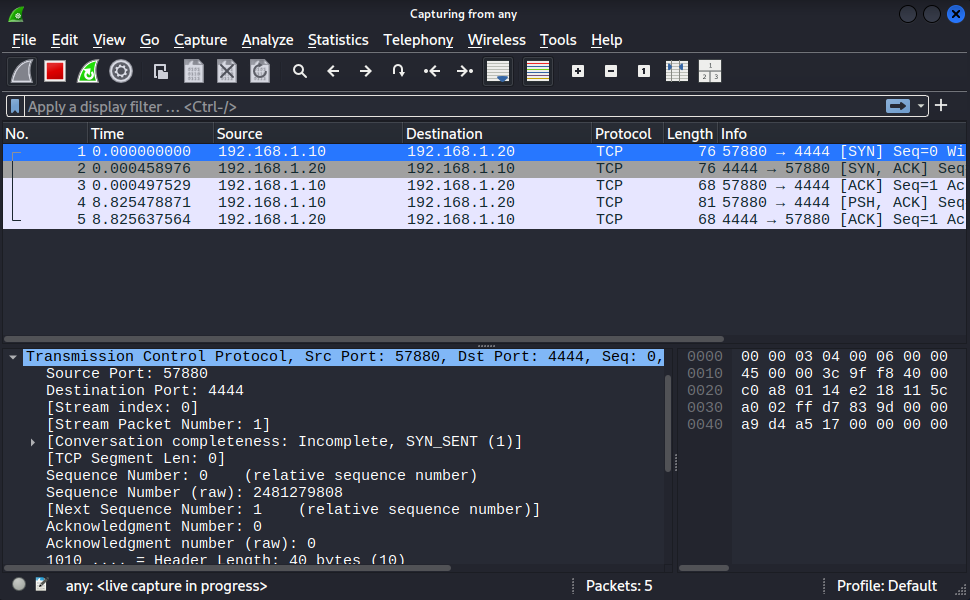Click Profile: Default in status bar
This screenshot has width=970, height=600.
[886, 586]
